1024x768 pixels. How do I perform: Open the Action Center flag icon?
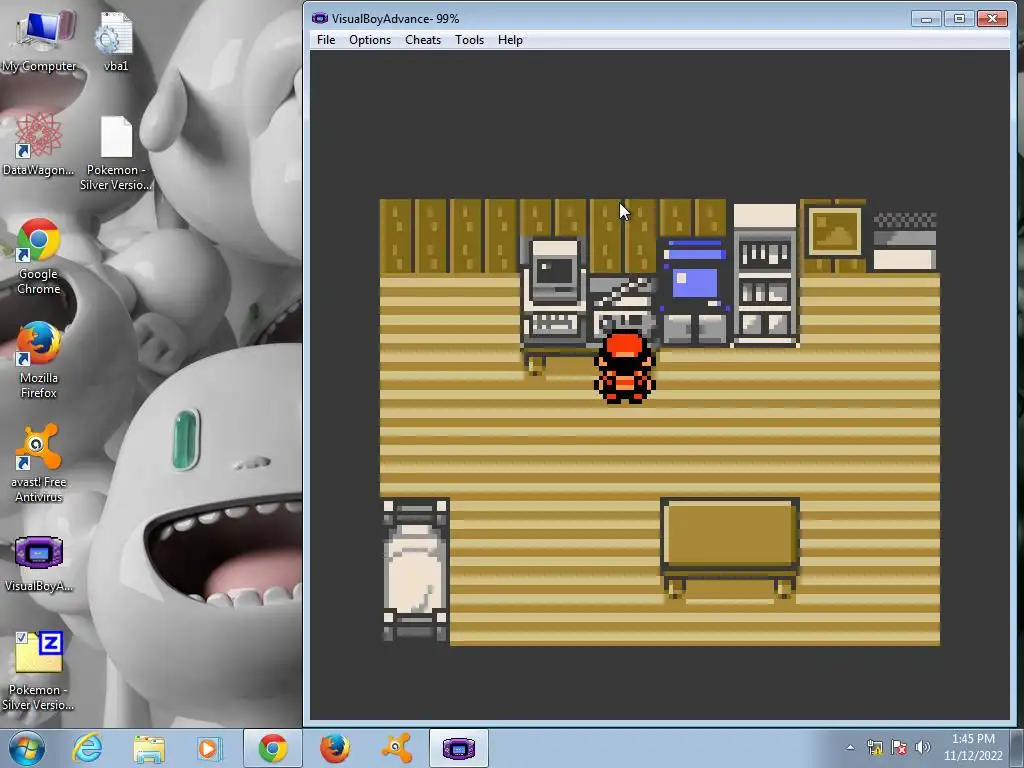click(x=899, y=748)
